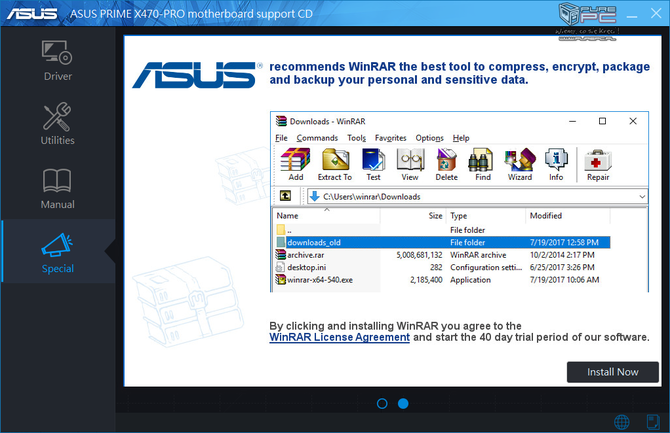Select the downloads_old folder row
This screenshot has width=670, height=433.
442,242
